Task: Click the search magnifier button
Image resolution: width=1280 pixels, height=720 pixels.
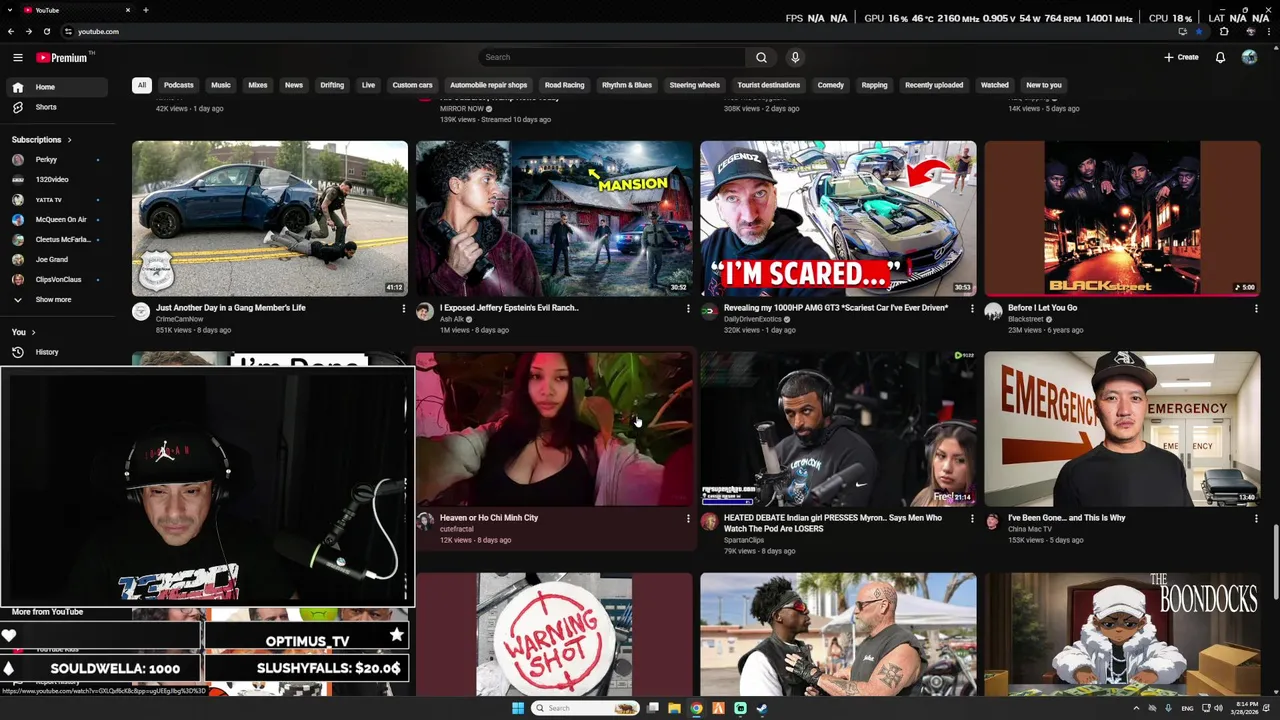Action: [x=761, y=57]
